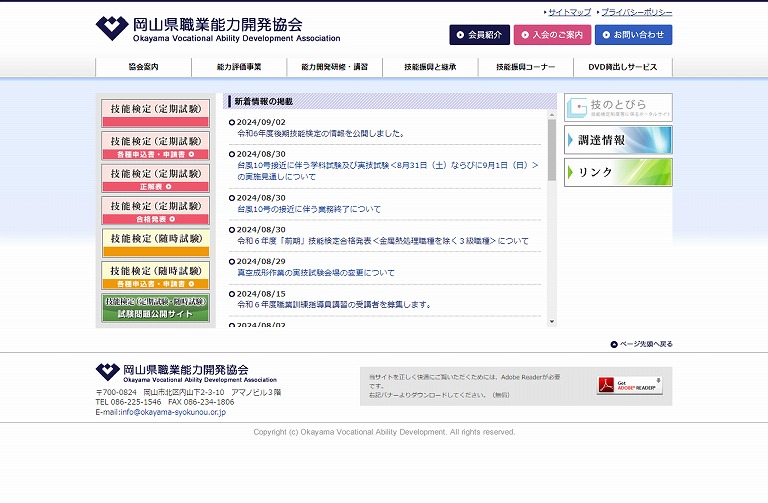Open the Get Adobe Reader banner

tap(629, 385)
